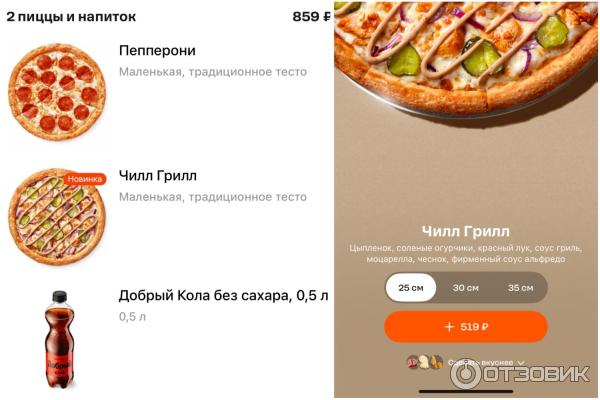This screenshot has width=600, height=400.
Task: Tap the home indicator bar at bottom
Action: (466, 392)
